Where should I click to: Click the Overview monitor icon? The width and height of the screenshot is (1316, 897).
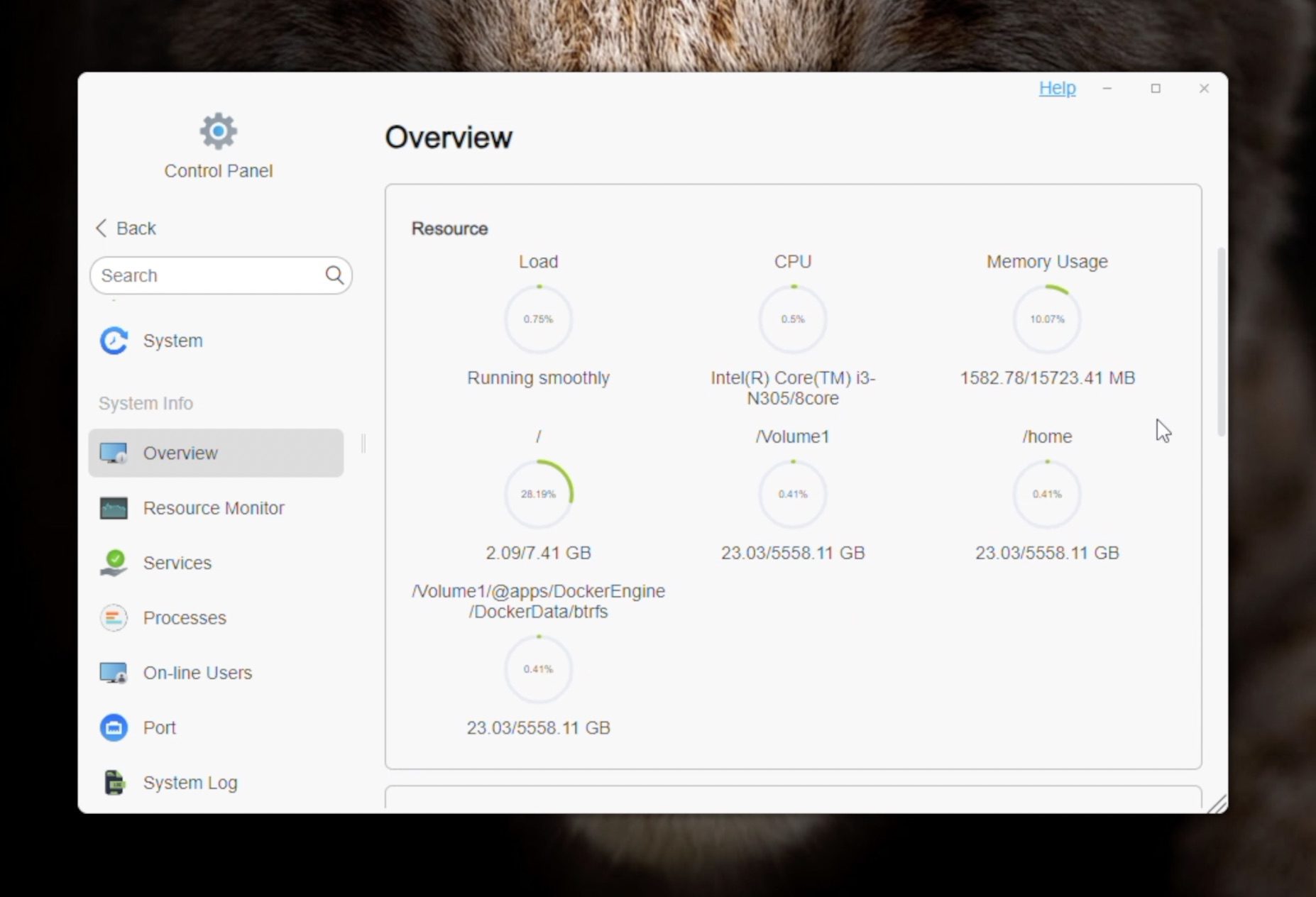tap(114, 453)
